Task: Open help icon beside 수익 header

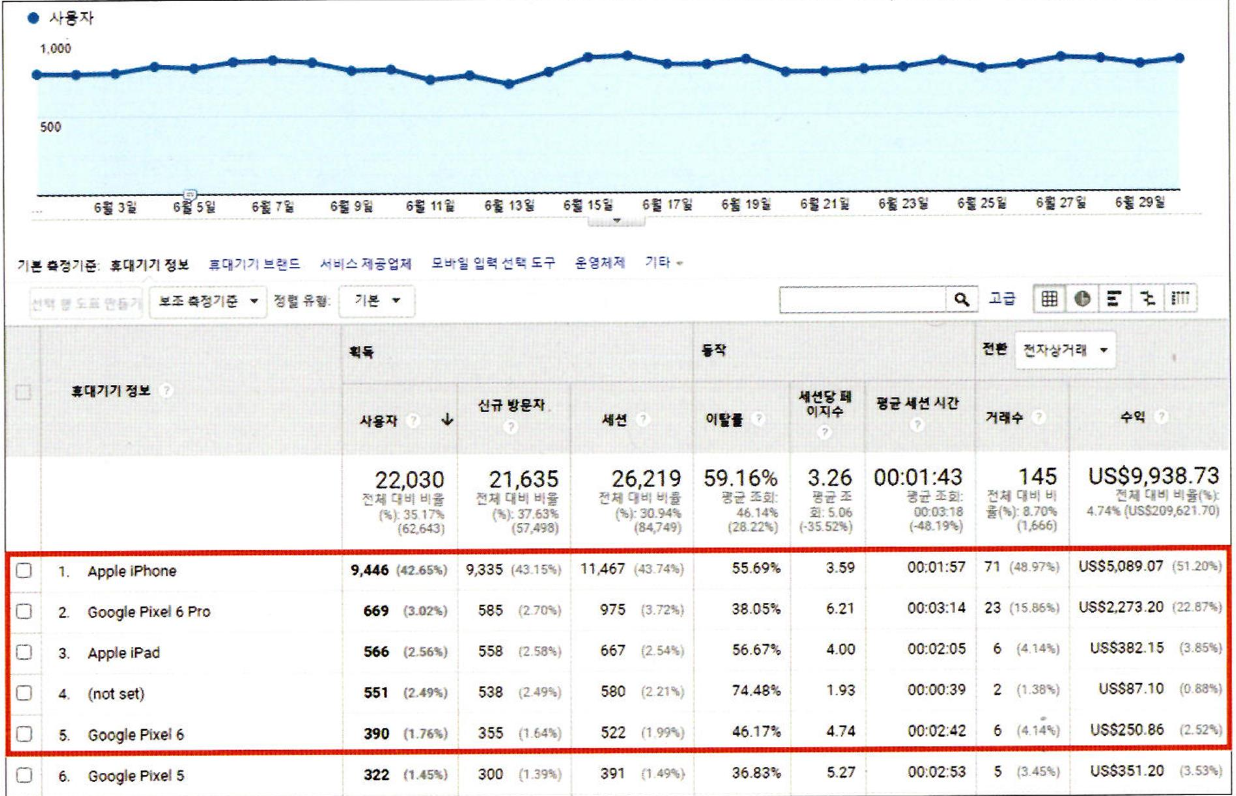Action: point(1162,416)
